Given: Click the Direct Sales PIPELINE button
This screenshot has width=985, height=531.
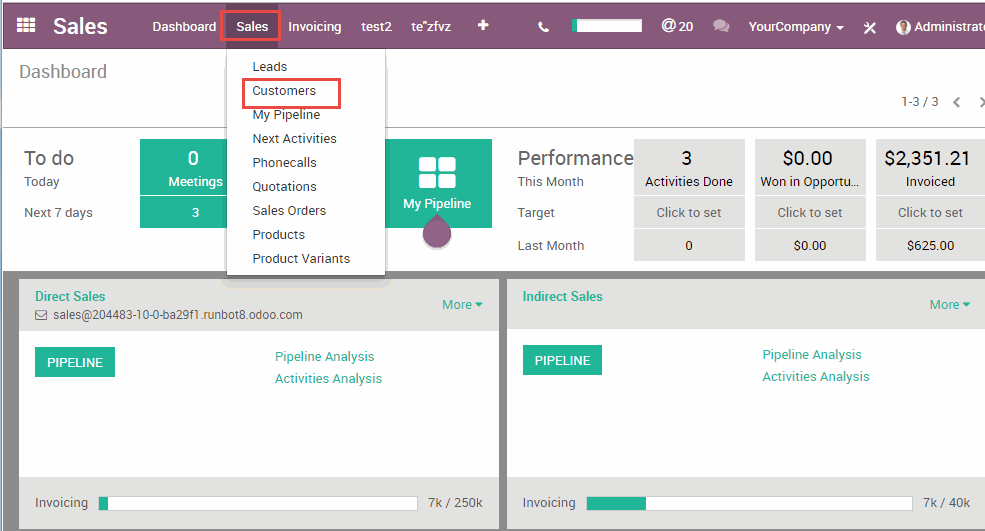Looking at the screenshot, I should (75, 362).
